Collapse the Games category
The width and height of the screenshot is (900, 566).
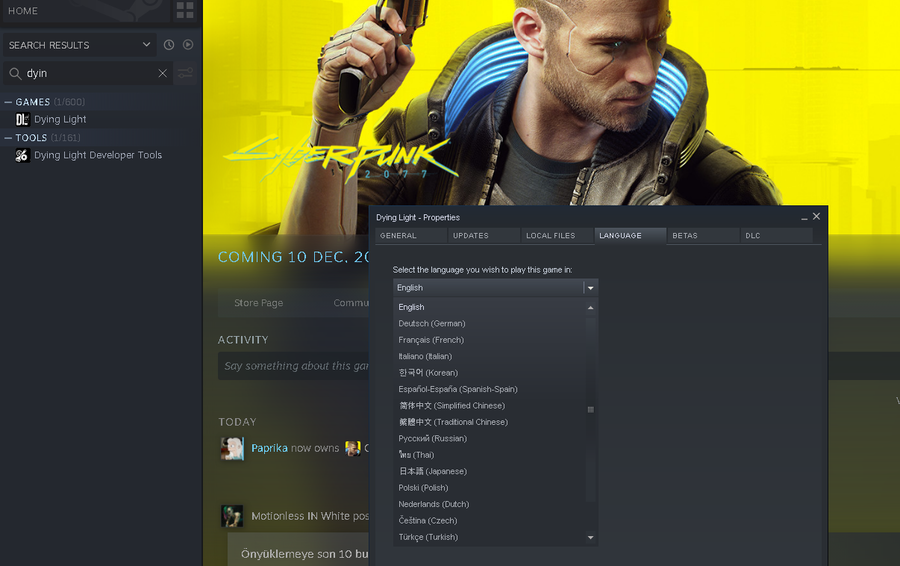point(8,102)
